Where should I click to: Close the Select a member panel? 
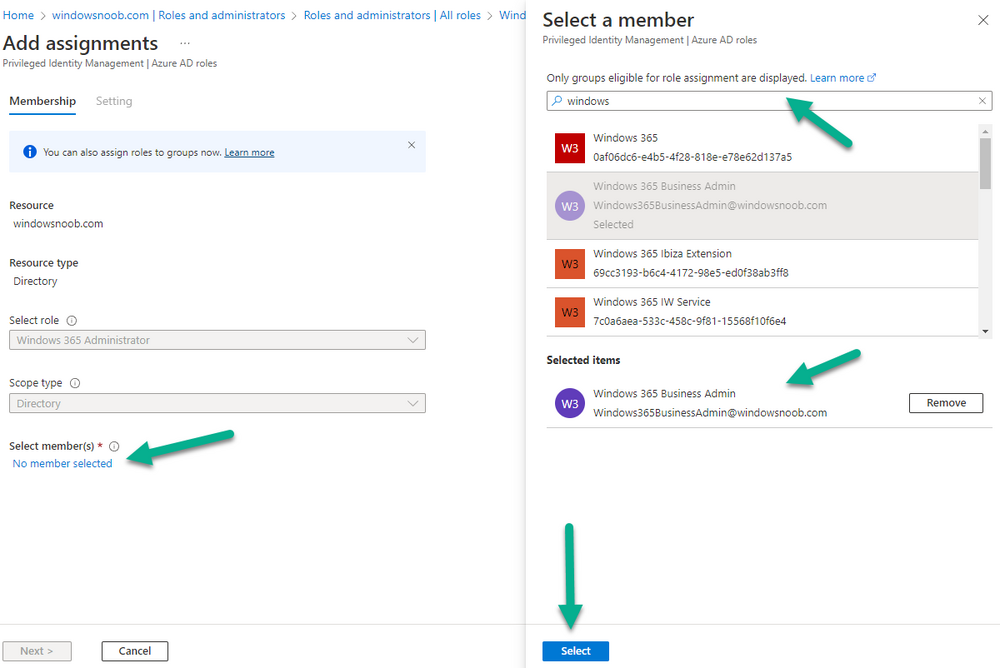[x=983, y=20]
